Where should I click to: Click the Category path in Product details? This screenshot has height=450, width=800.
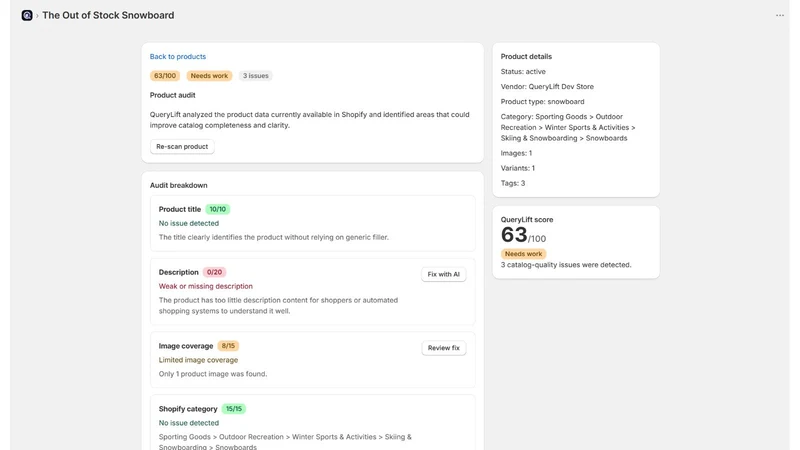pyautogui.click(x=568, y=128)
